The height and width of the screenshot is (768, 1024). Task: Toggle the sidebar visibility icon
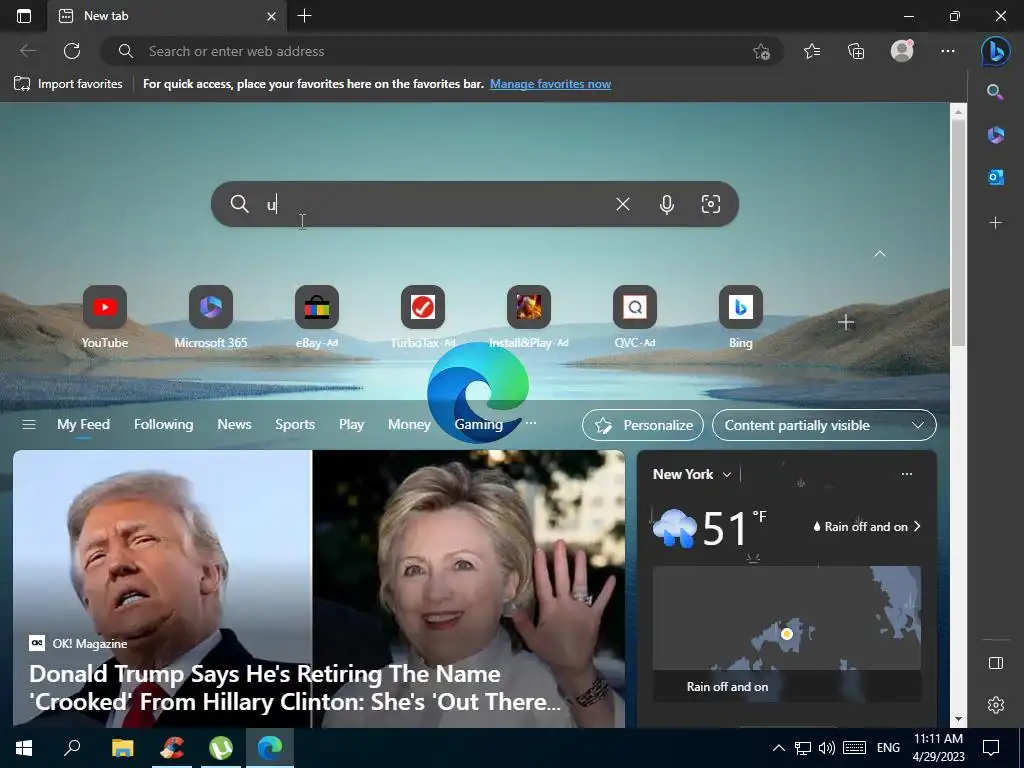pyautogui.click(x=995, y=663)
